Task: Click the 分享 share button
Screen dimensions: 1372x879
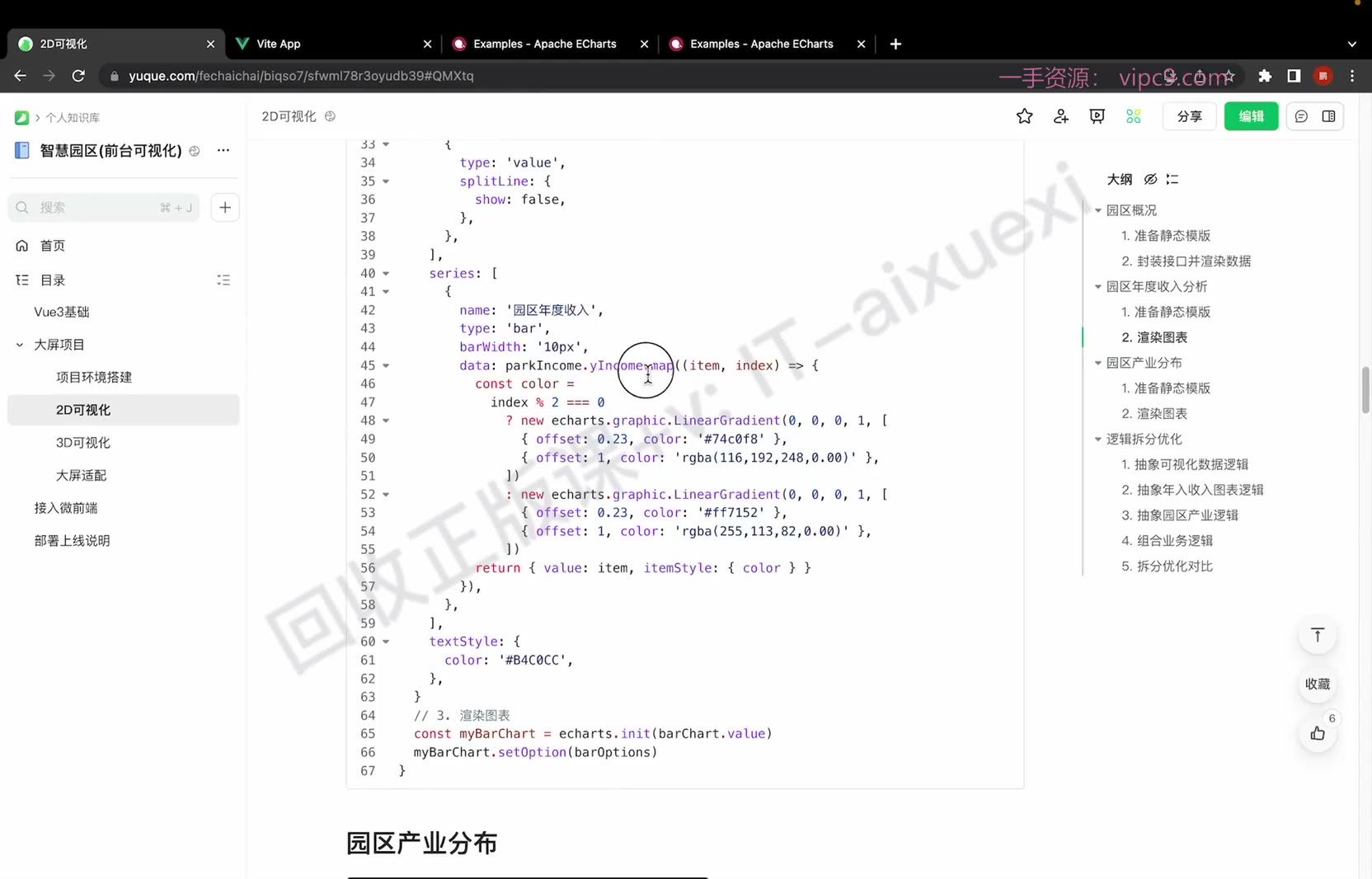Action: 1189,116
